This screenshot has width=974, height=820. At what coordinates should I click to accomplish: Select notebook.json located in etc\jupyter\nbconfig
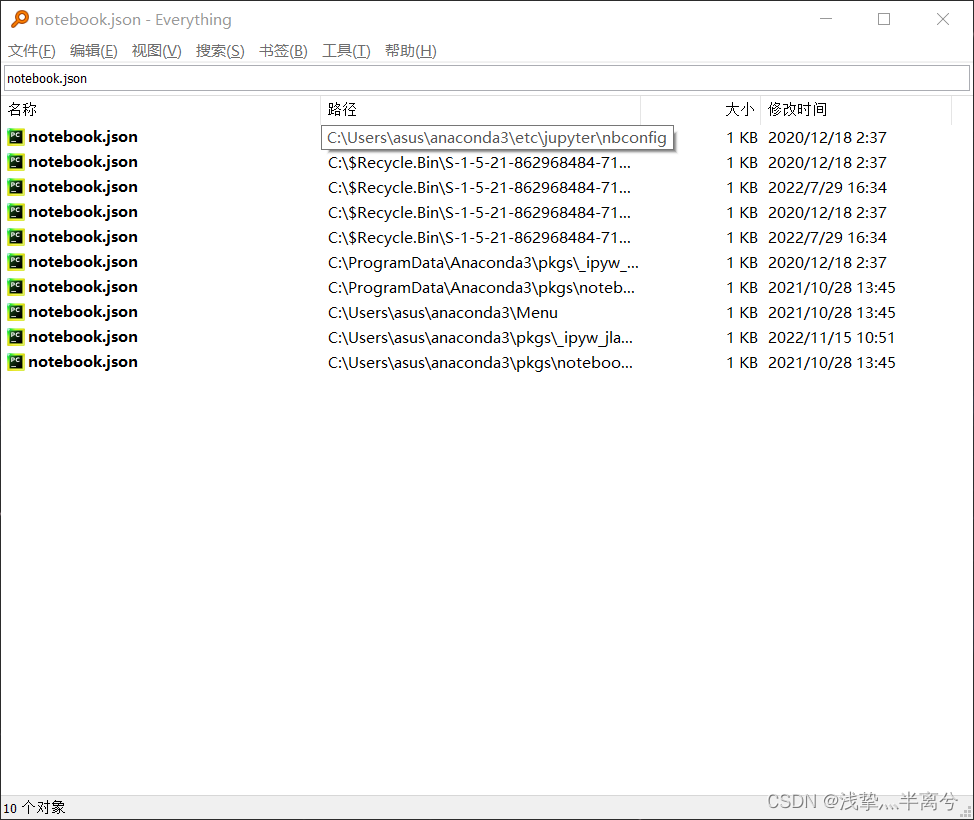click(83, 137)
